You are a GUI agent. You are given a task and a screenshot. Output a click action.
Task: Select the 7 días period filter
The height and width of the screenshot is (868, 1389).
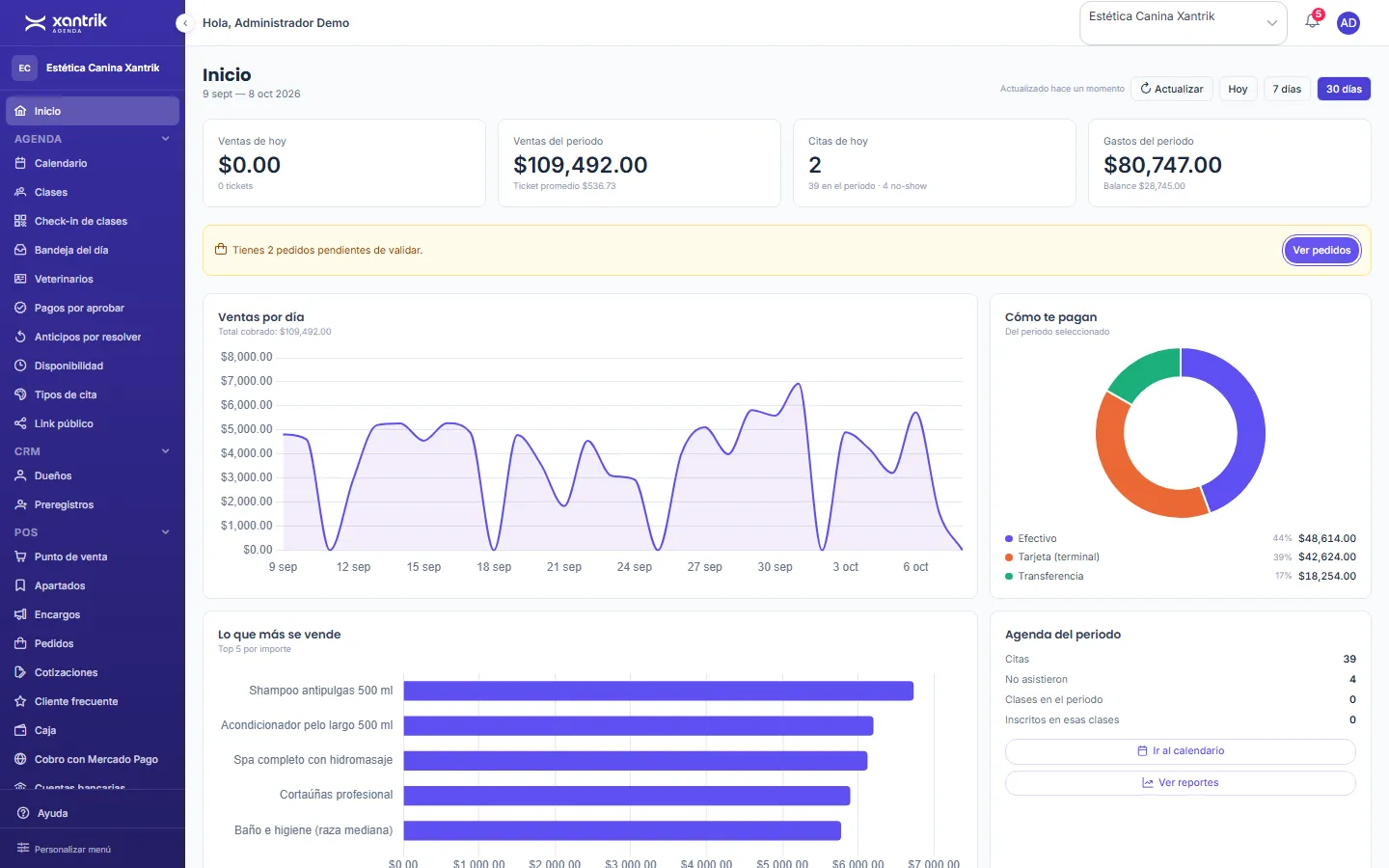tap(1287, 89)
